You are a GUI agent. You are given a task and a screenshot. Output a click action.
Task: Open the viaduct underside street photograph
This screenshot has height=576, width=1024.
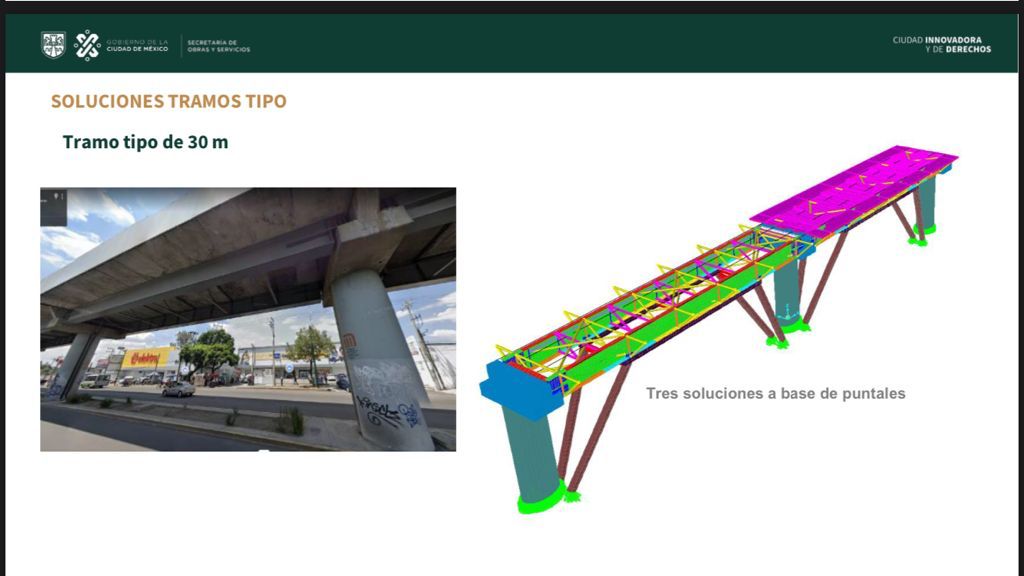248,319
